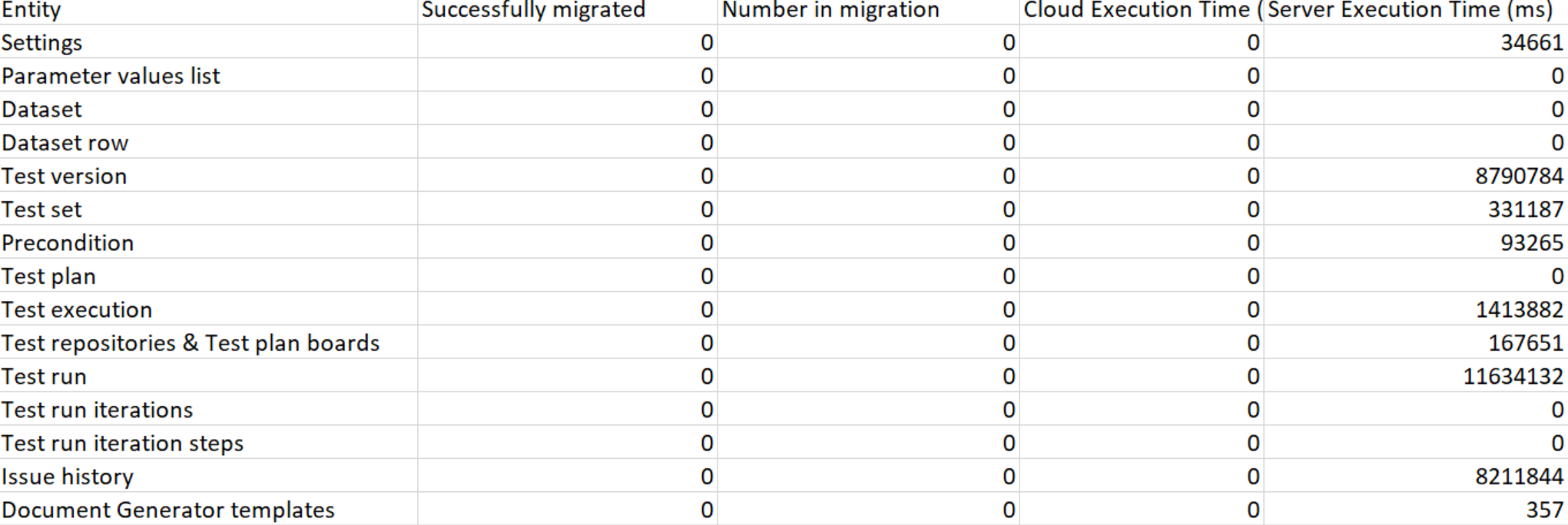Click the Test run time 11634132
This screenshot has width=1568, height=525.
[1416, 376]
